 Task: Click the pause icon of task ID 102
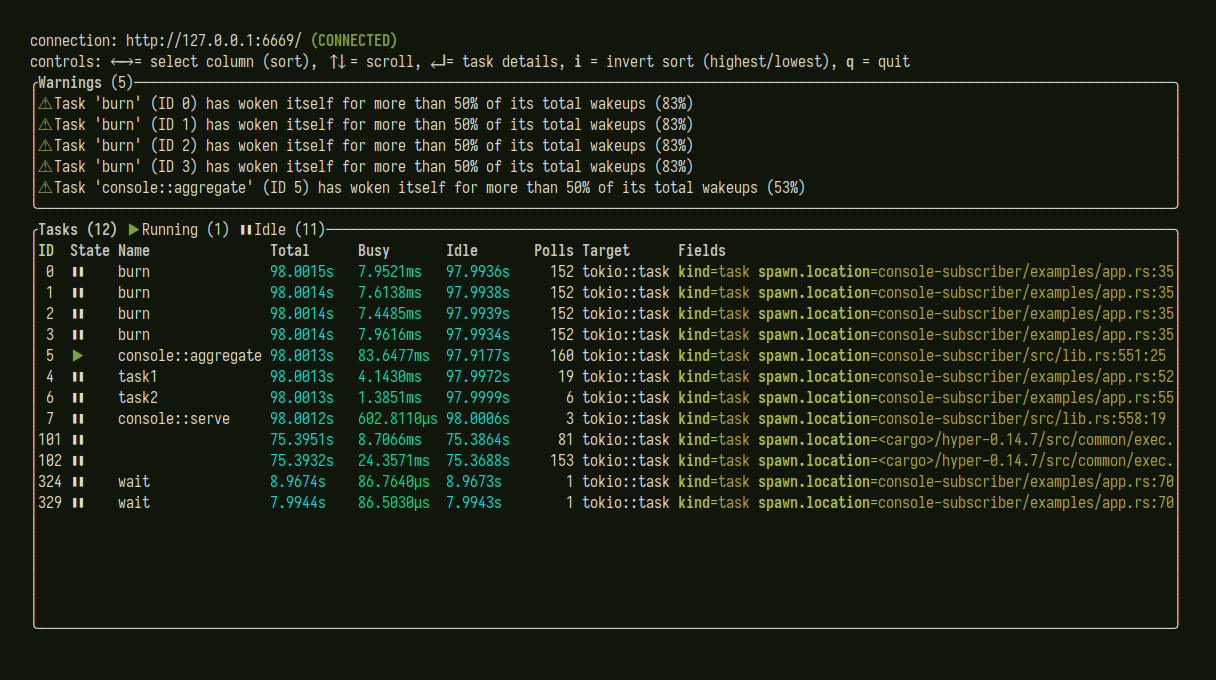(78, 461)
